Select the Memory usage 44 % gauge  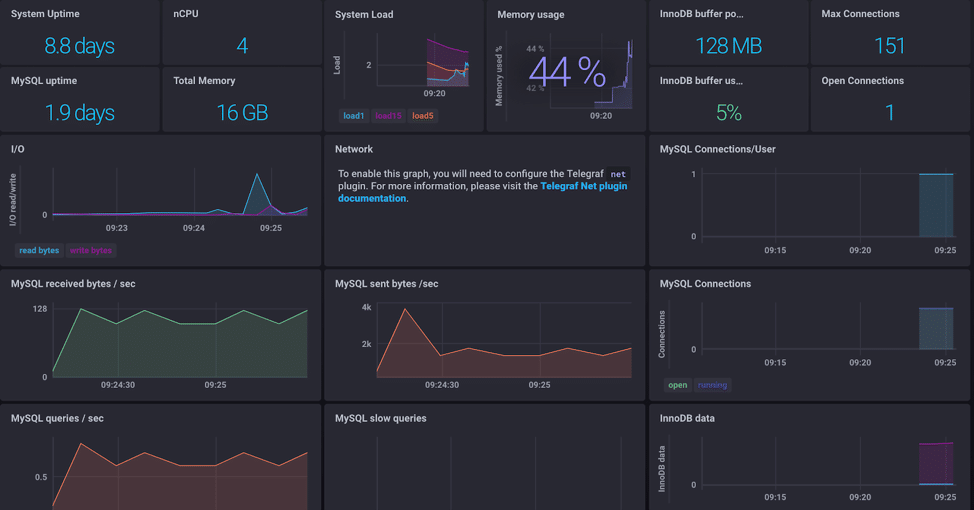pos(566,72)
